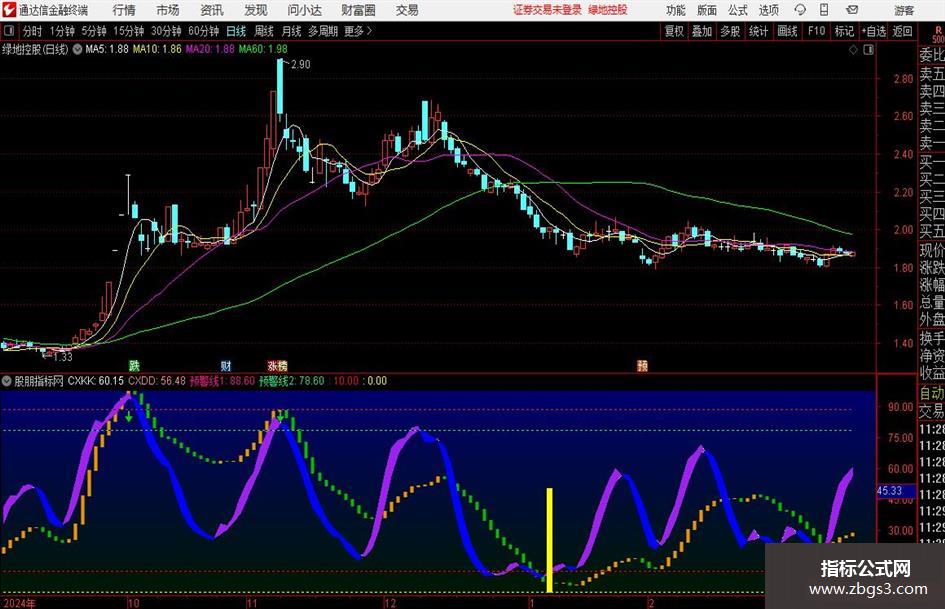Click the diamond icon above the chart
Image resolution: width=945 pixels, height=609 pixels.
click(x=853, y=50)
